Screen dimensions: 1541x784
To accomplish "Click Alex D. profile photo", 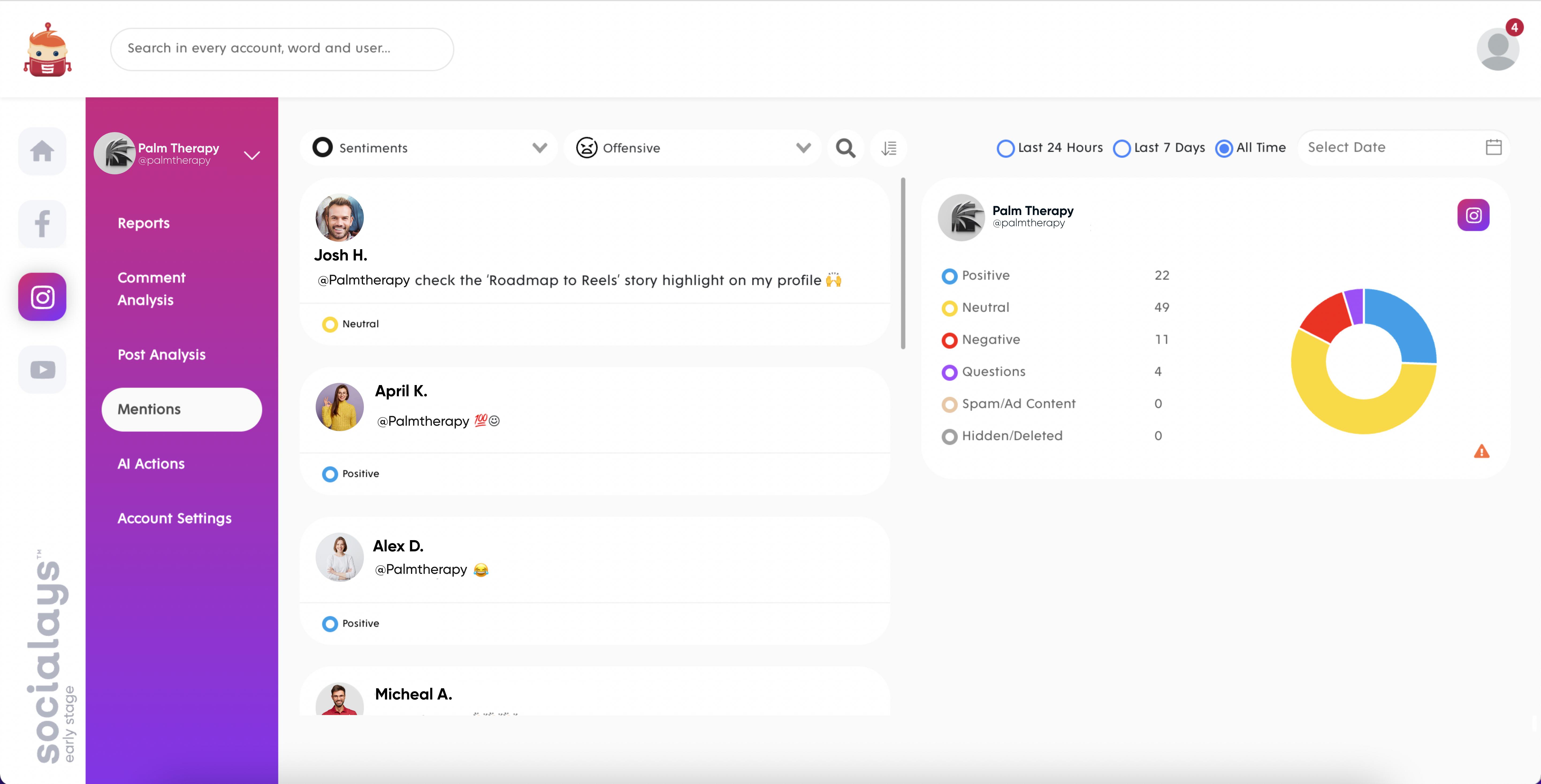I will 339,557.
